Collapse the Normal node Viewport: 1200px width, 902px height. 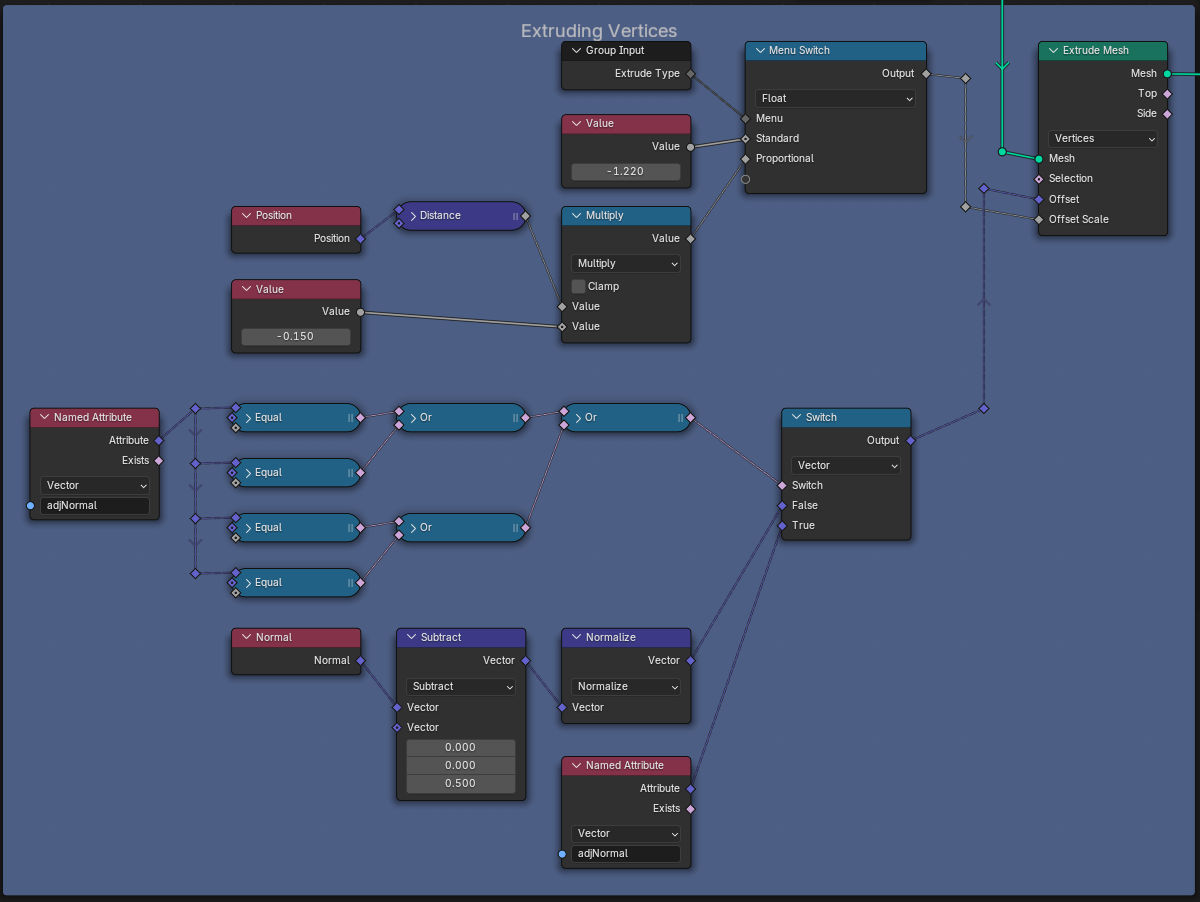coord(245,637)
